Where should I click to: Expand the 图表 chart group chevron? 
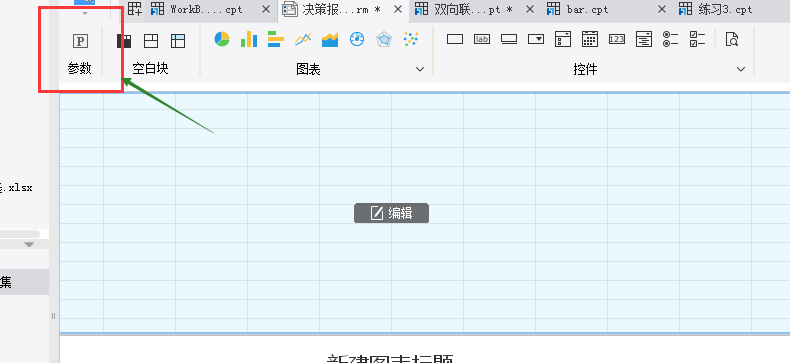420,69
